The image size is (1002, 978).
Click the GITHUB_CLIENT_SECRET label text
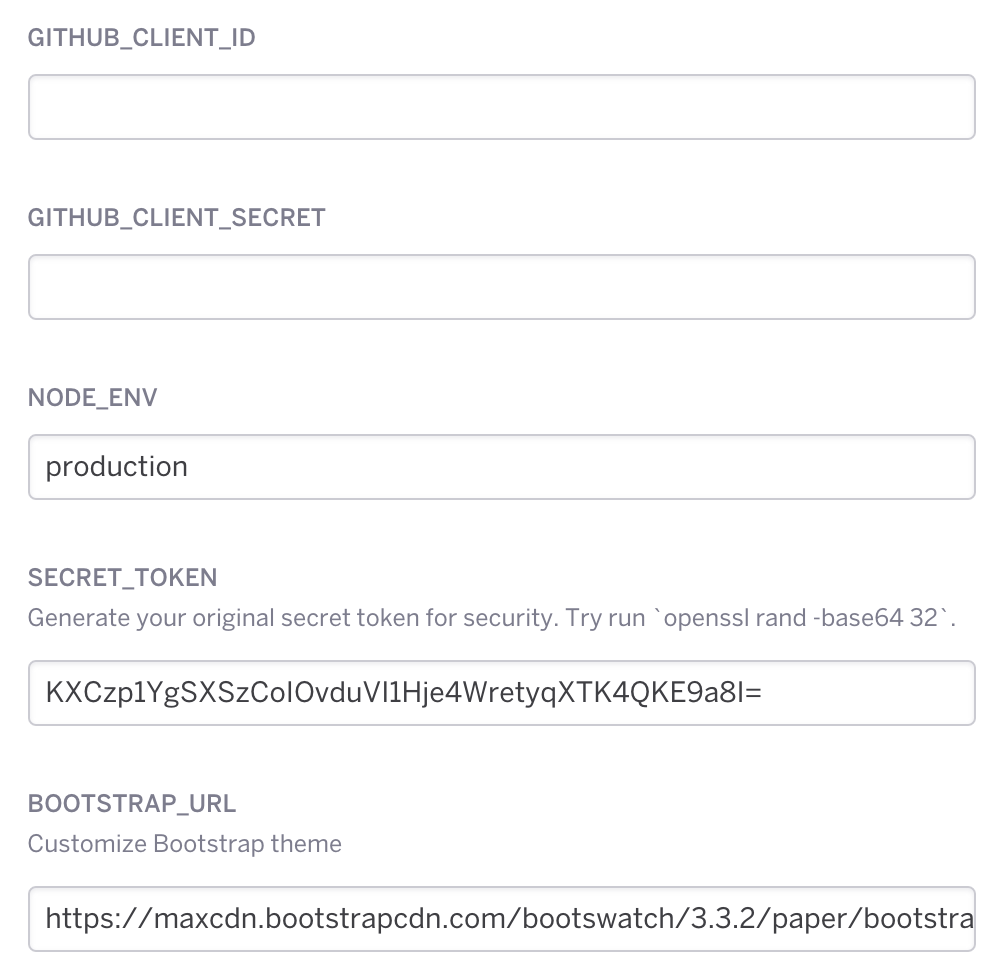coord(177,217)
